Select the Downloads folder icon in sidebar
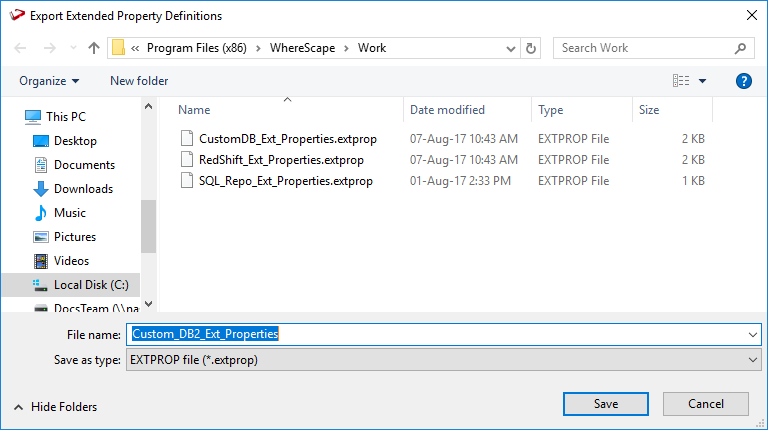 click(41, 189)
